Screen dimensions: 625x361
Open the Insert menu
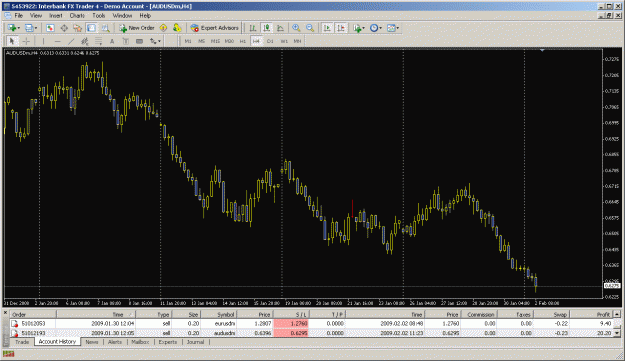click(56, 16)
